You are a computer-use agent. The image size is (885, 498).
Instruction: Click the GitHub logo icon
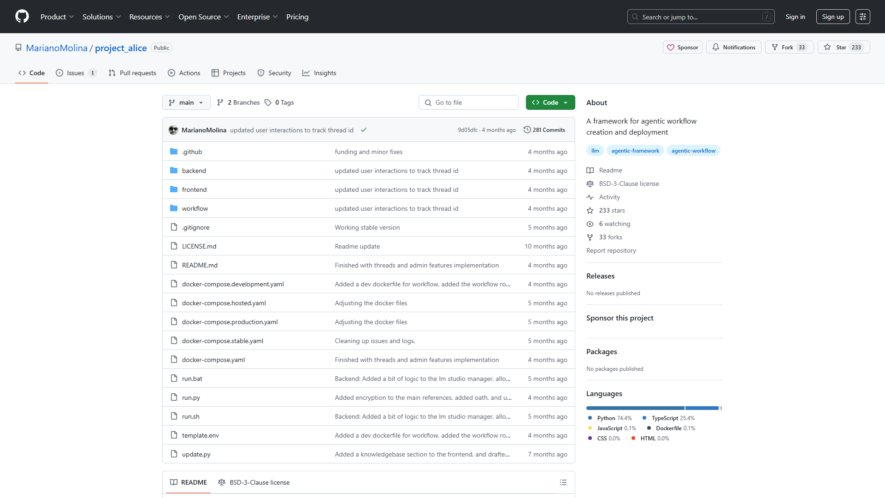(x=22, y=16)
